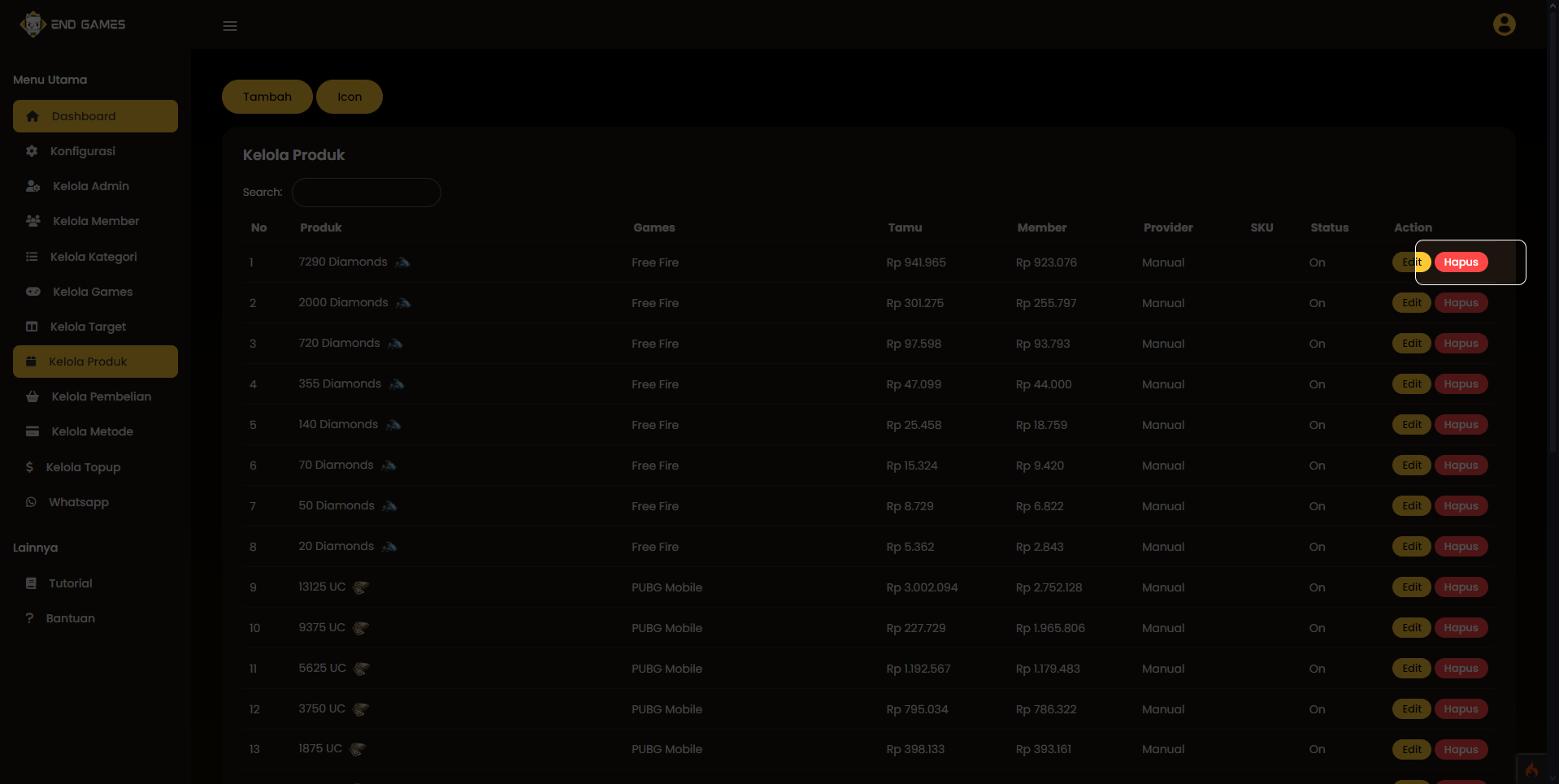Select Kelola Target menu entry
1559x784 pixels.
click(x=95, y=327)
